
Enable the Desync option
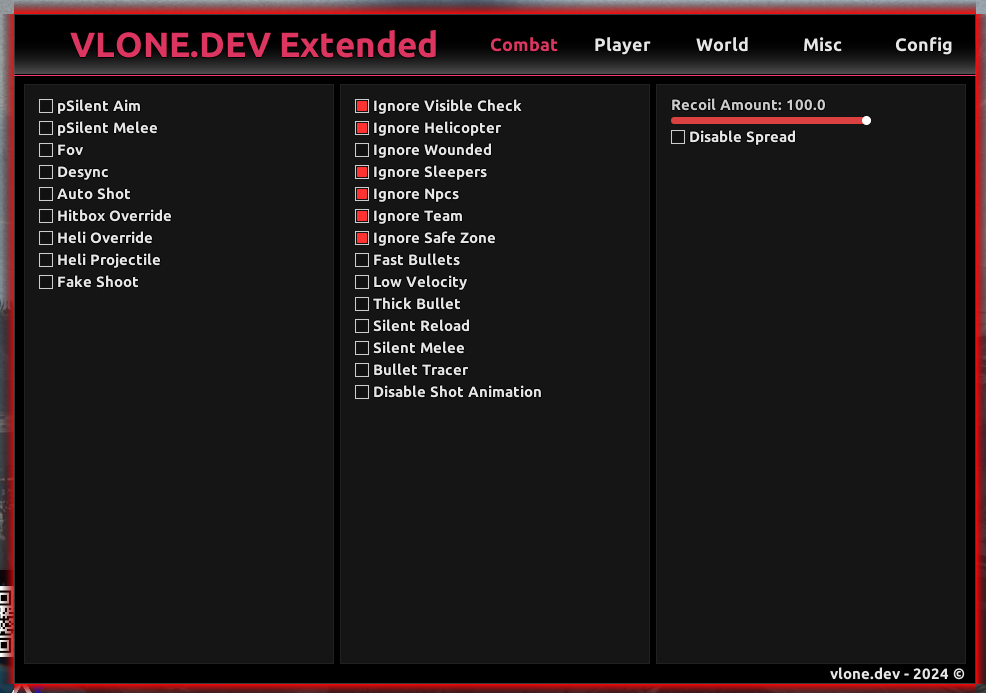coord(46,172)
